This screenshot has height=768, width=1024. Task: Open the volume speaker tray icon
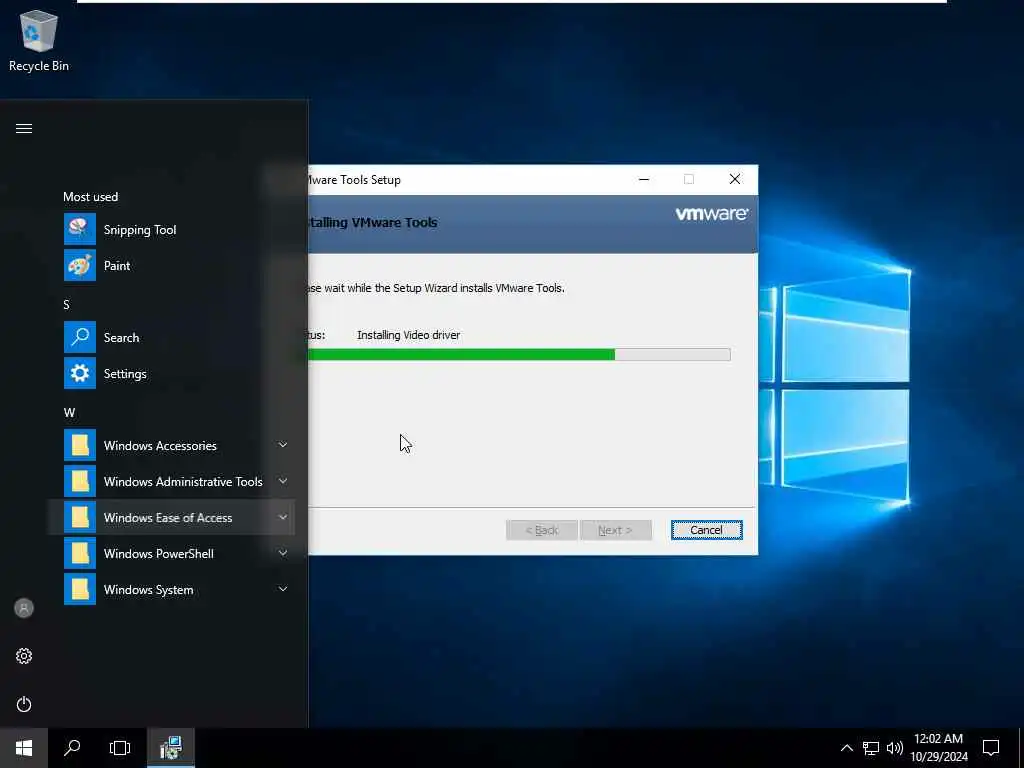(x=895, y=748)
